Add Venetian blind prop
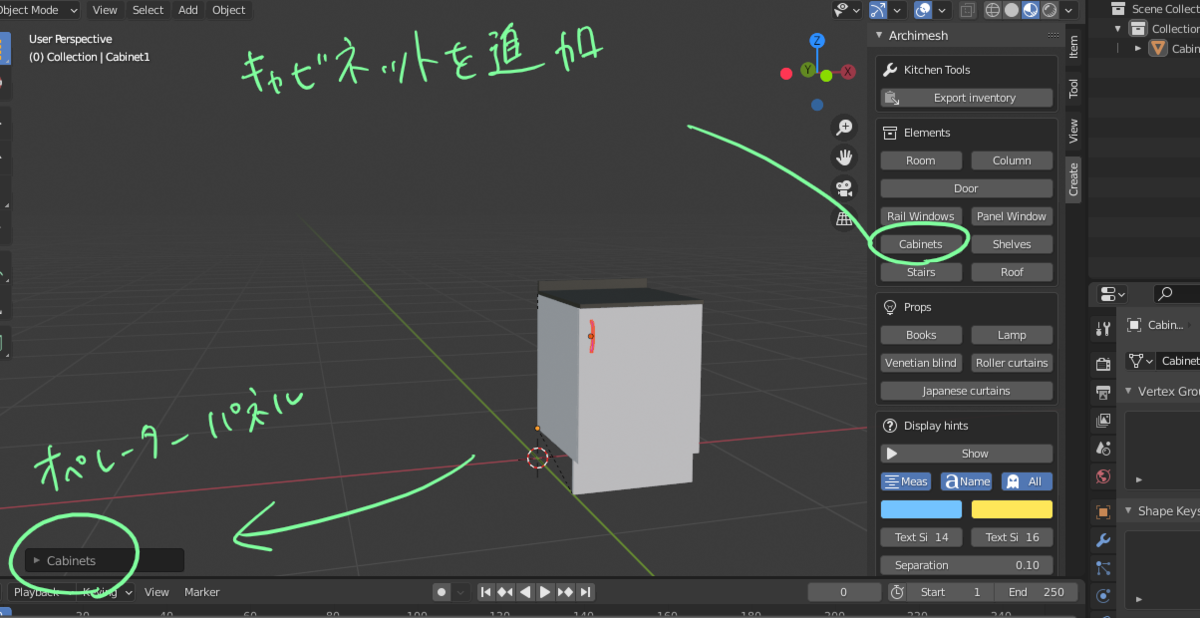 click(x=921, y=363)
